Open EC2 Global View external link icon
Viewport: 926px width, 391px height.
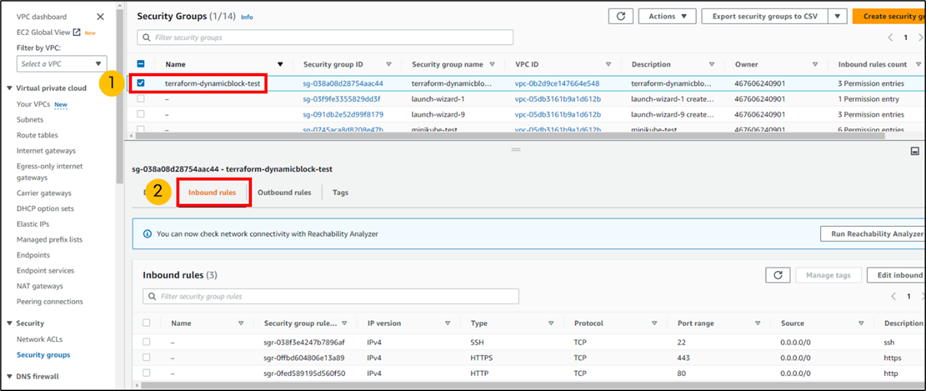[x=77, y=32]
